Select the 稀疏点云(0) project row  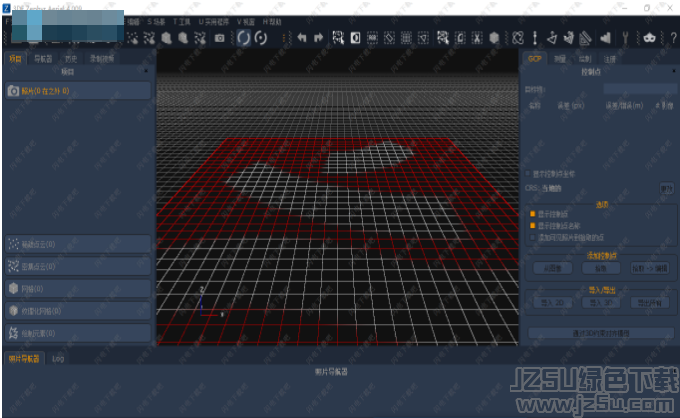click(78, 244)
